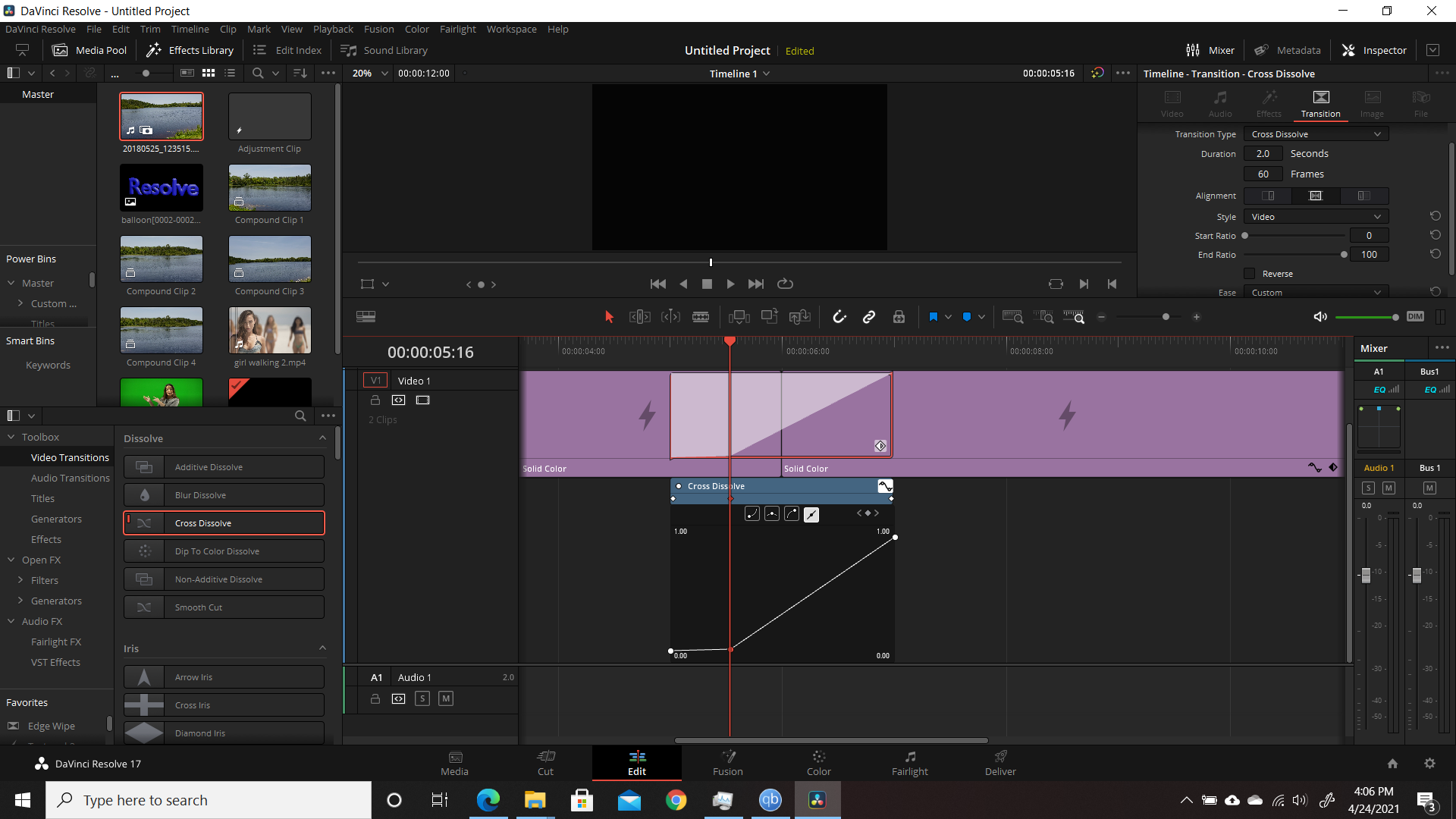The height and width of the screenshot is (819, 1456).
Task: Open the Timeline 1 name dropdown
Action: coord(739,74)
